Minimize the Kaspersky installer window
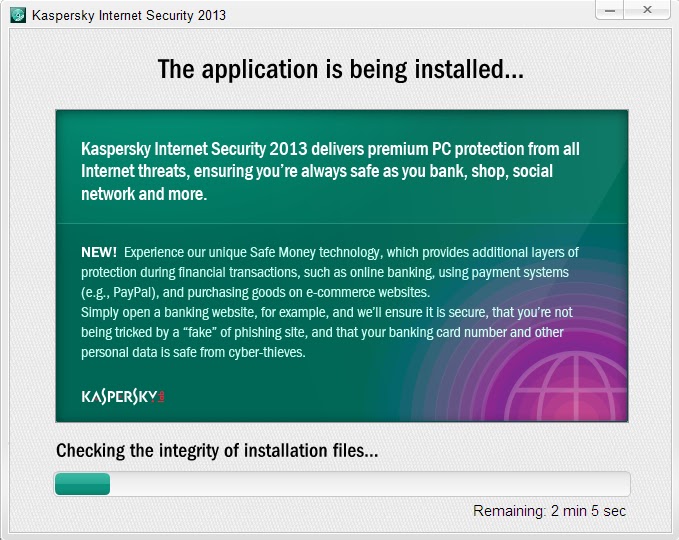 (x=610, y=10)
